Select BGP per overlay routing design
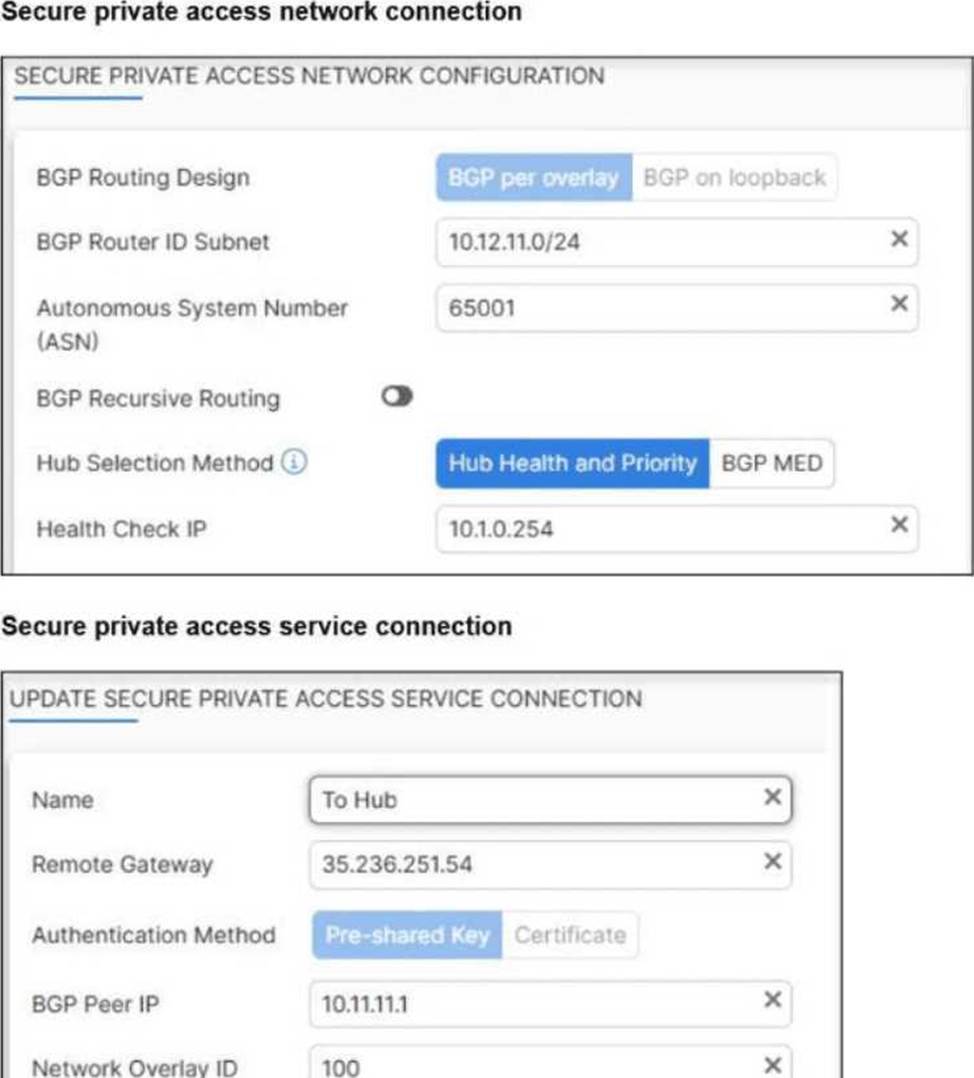 (533, 178)
